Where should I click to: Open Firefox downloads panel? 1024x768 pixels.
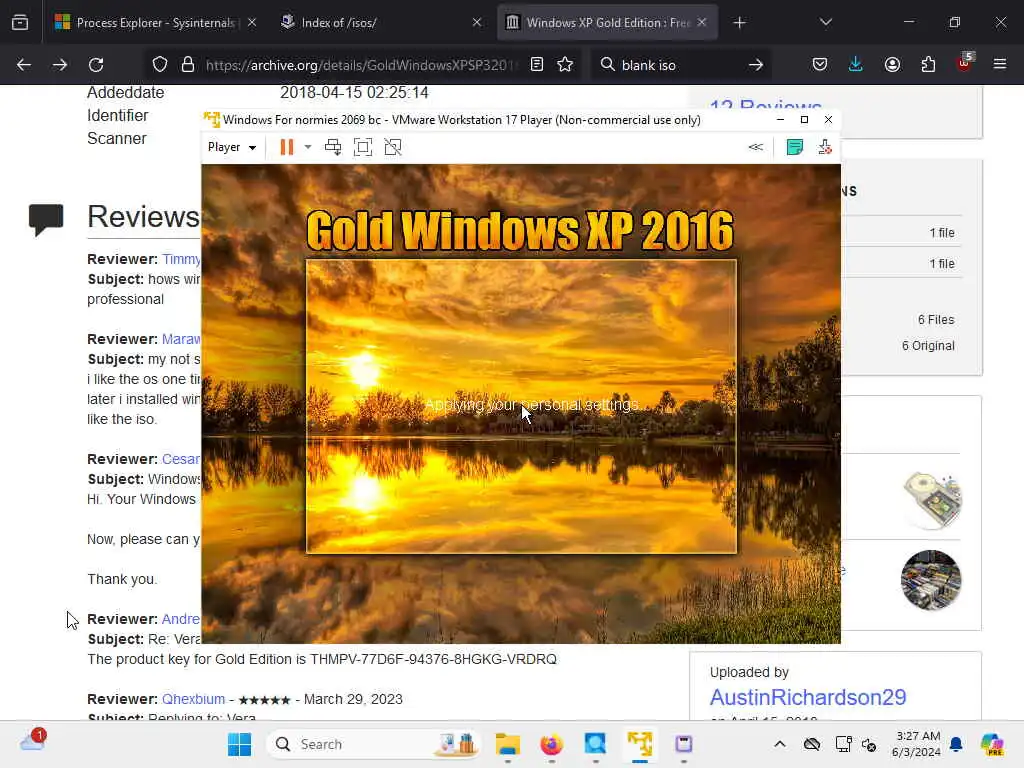856,64
